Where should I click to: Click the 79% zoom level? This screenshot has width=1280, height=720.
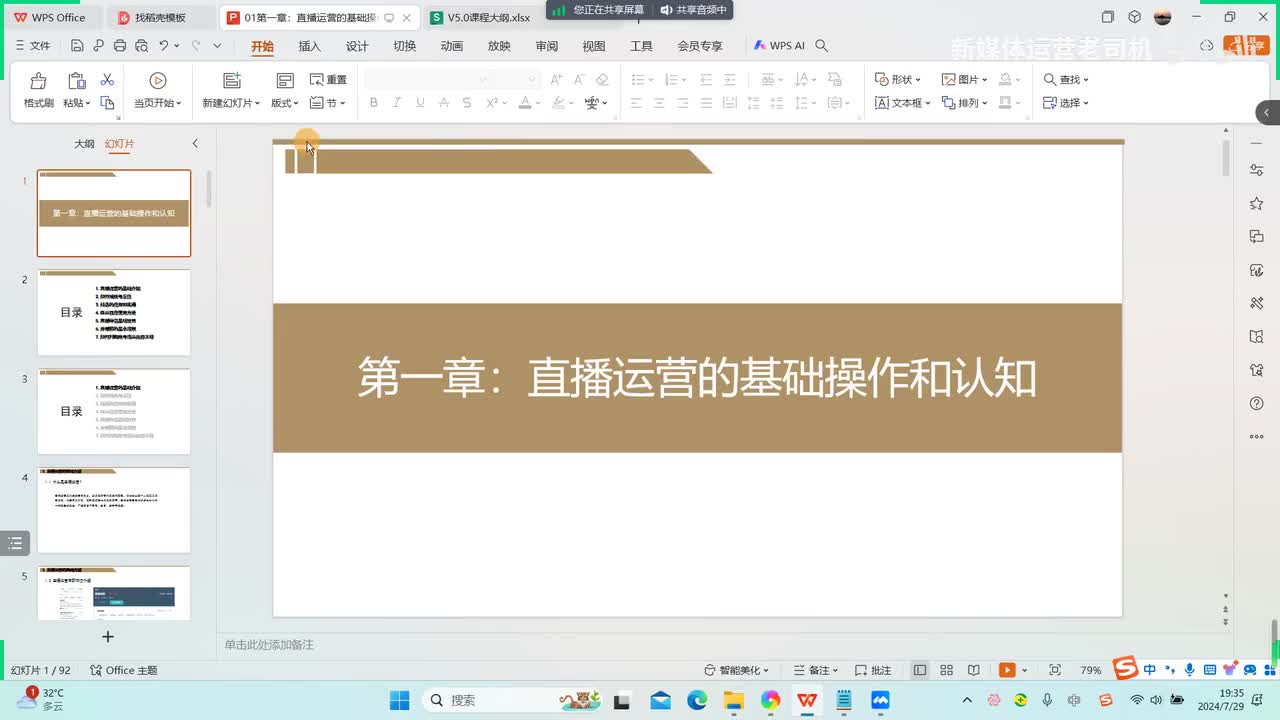click(1091, 670)
